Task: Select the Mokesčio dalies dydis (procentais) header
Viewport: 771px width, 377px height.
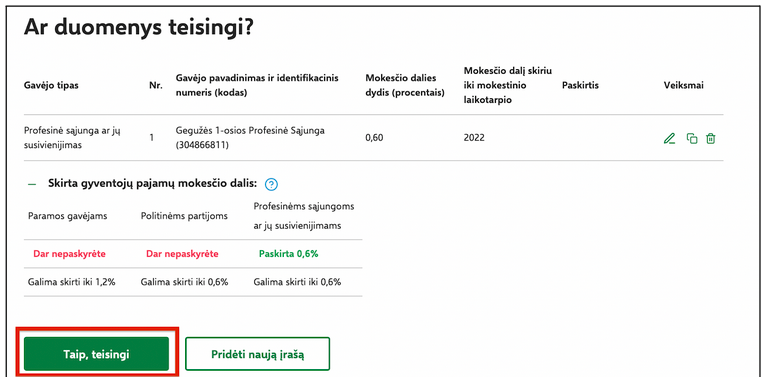Action: 405,86
